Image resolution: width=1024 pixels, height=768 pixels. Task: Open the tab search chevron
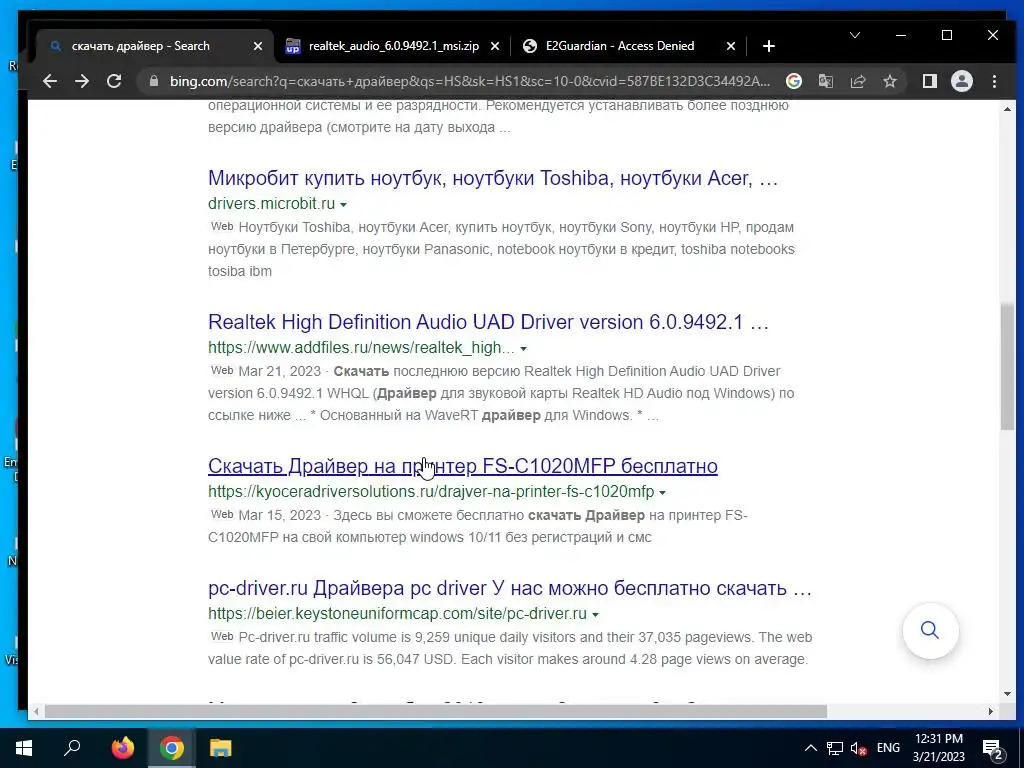854,35
